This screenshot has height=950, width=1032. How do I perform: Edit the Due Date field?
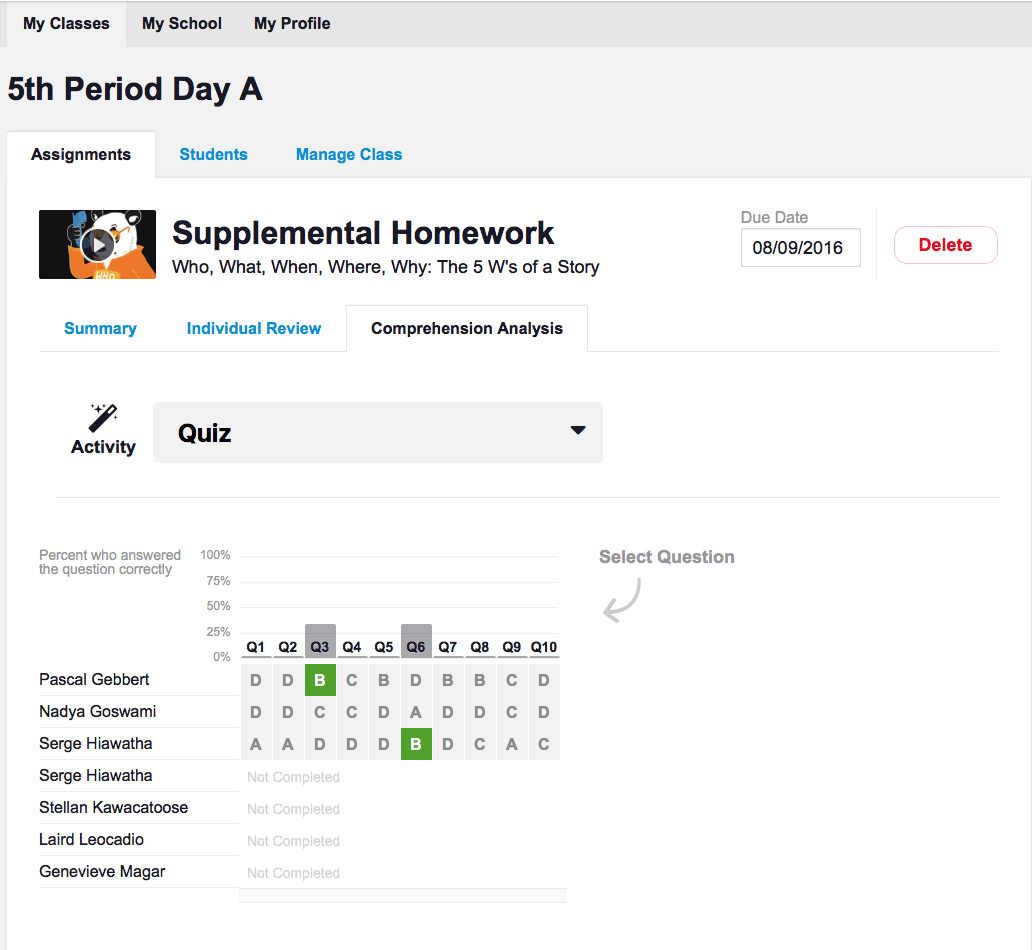point(800,248)
